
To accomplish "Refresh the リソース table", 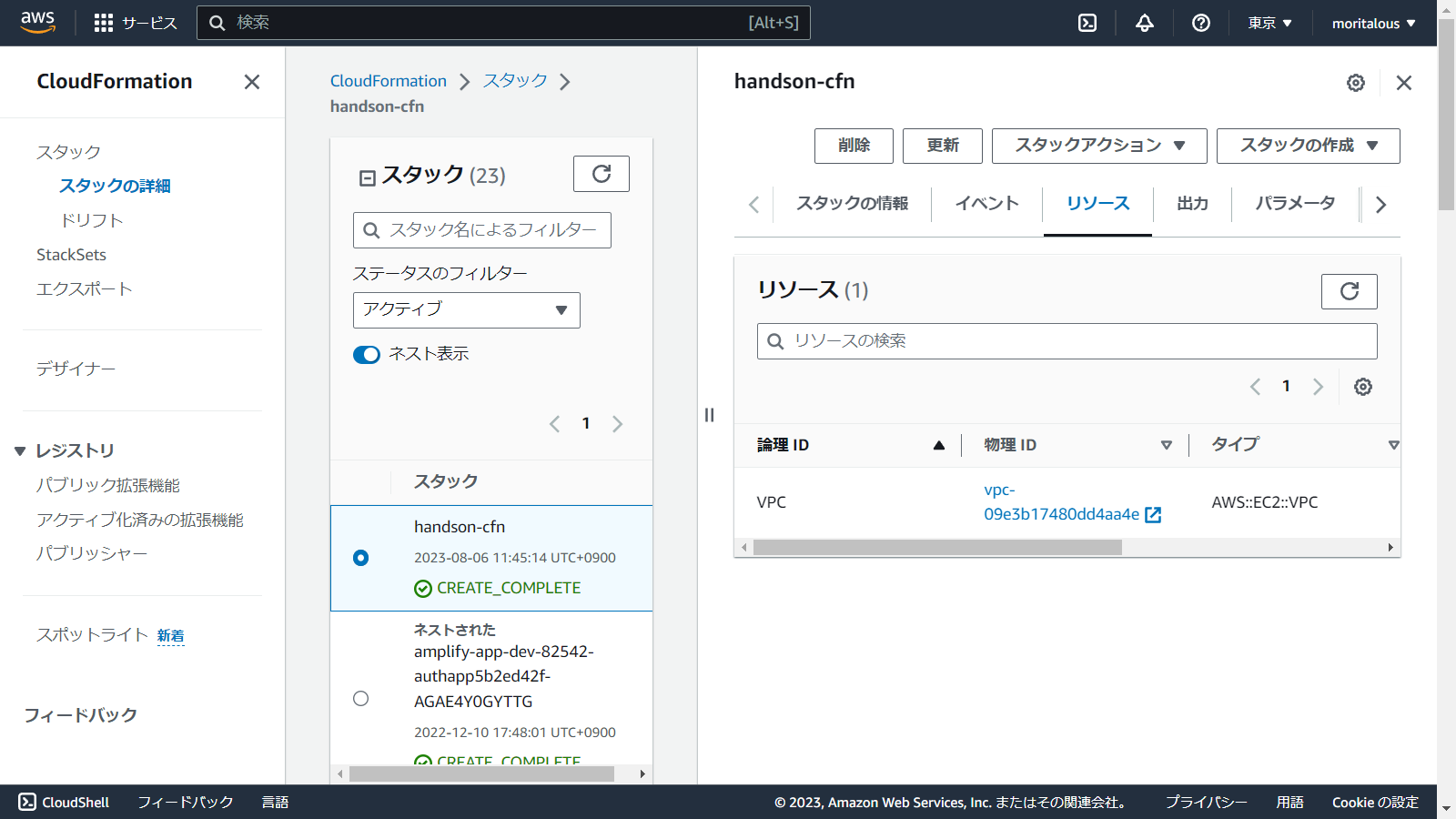I will [x=1349, y=291].
